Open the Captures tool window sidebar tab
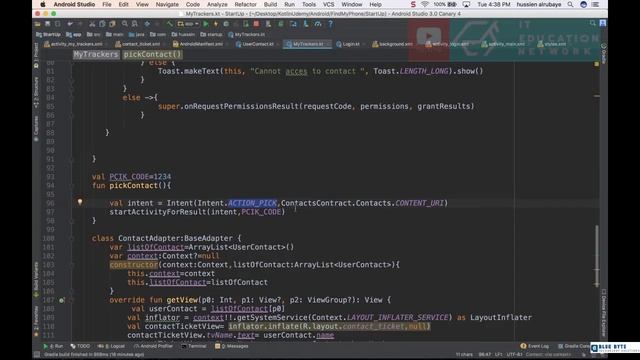This screenshot has width=640, height=360. pos(36,128)
